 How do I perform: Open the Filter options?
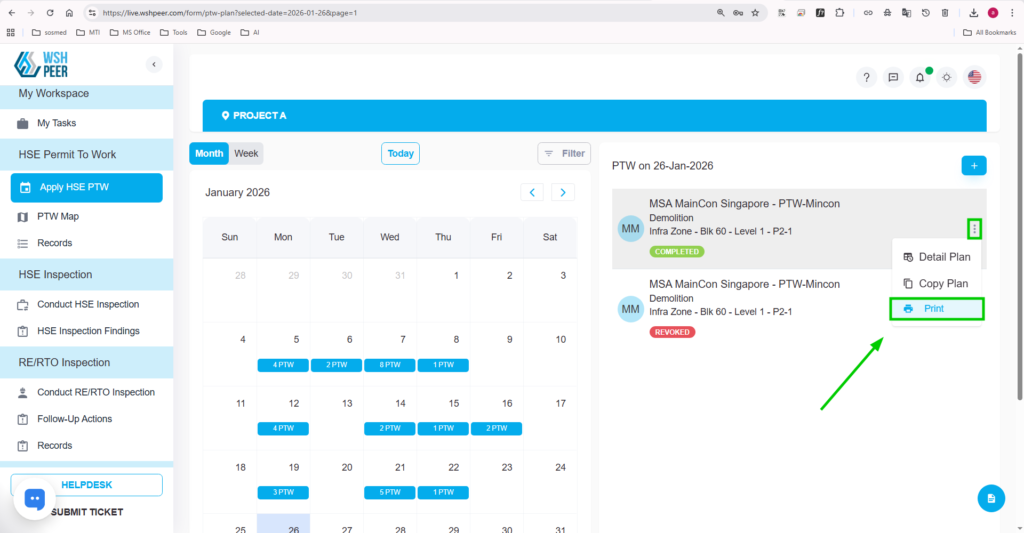[x=564, y=153]
